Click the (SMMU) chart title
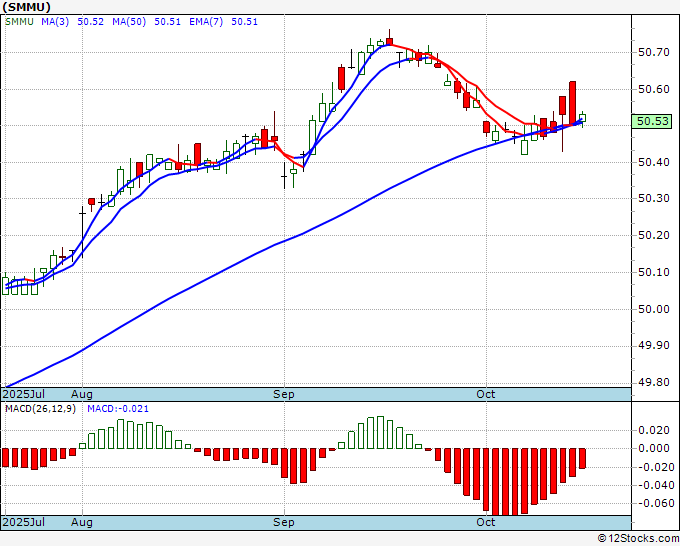Image resolution: width=680 pixels, height=546 pixels. click(26, 7)
